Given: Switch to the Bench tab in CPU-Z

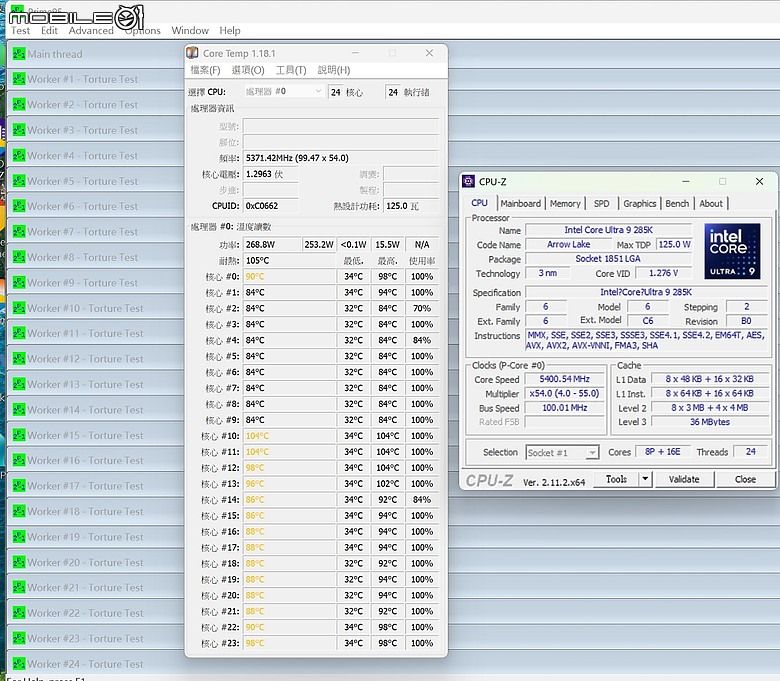Looking at the screenshot, I should [x=677, y=203].
